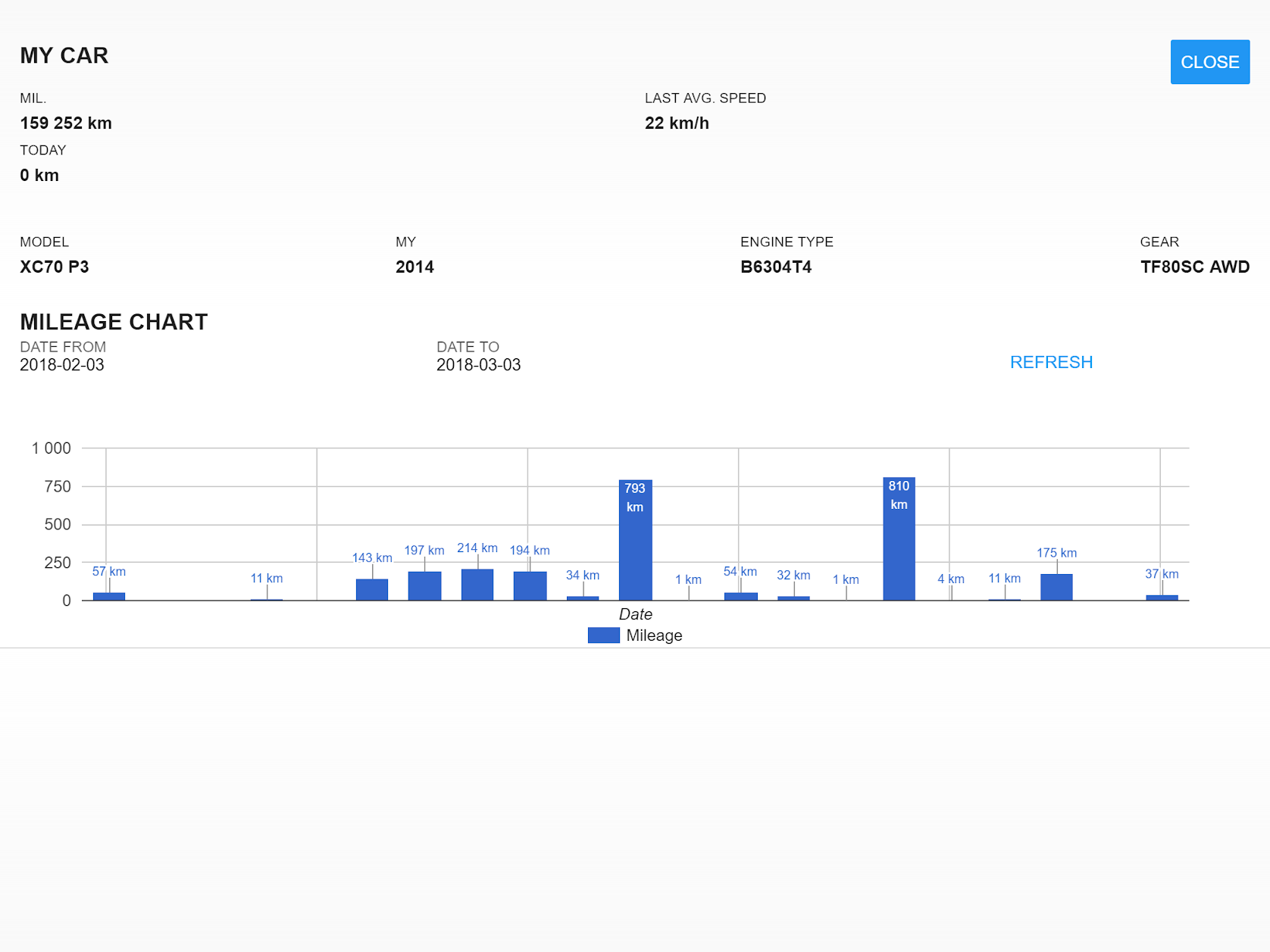Screen dimensions: 1270x952
Task: Click the 214 km bar
Action: pyautogui.click(x=477, y=585)
